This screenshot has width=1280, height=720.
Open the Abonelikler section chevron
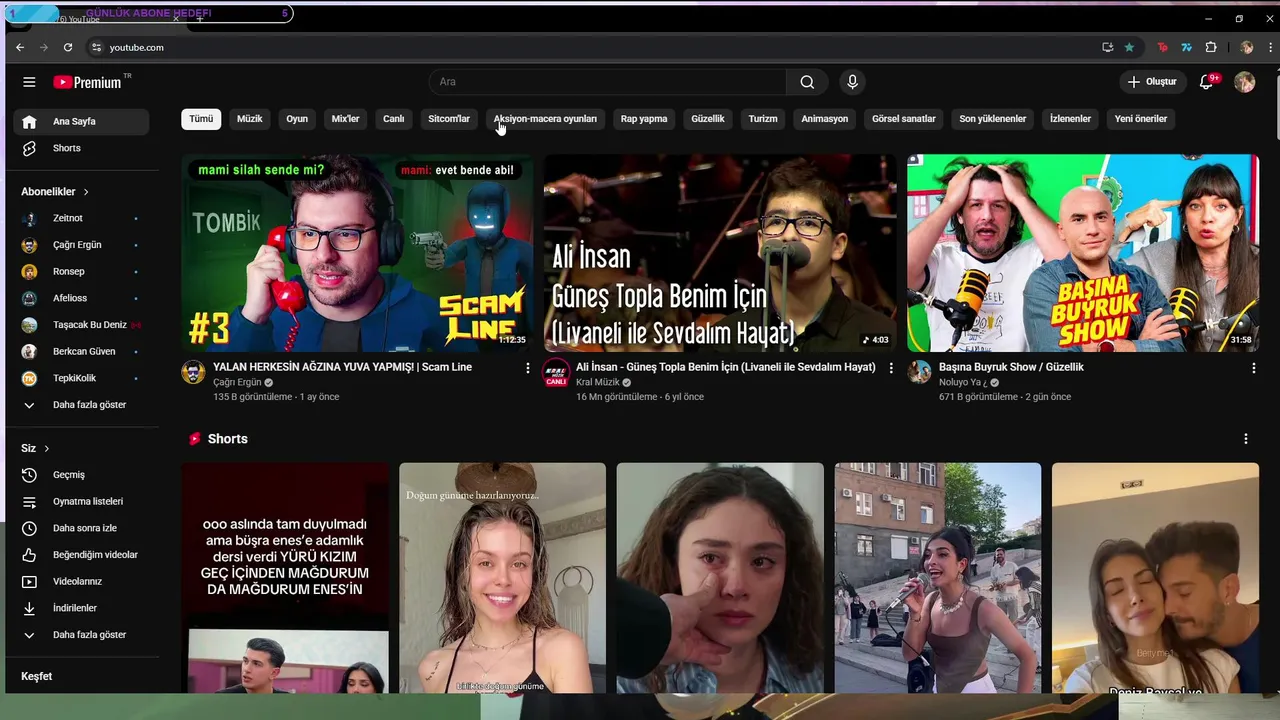[x=86, y=192]
